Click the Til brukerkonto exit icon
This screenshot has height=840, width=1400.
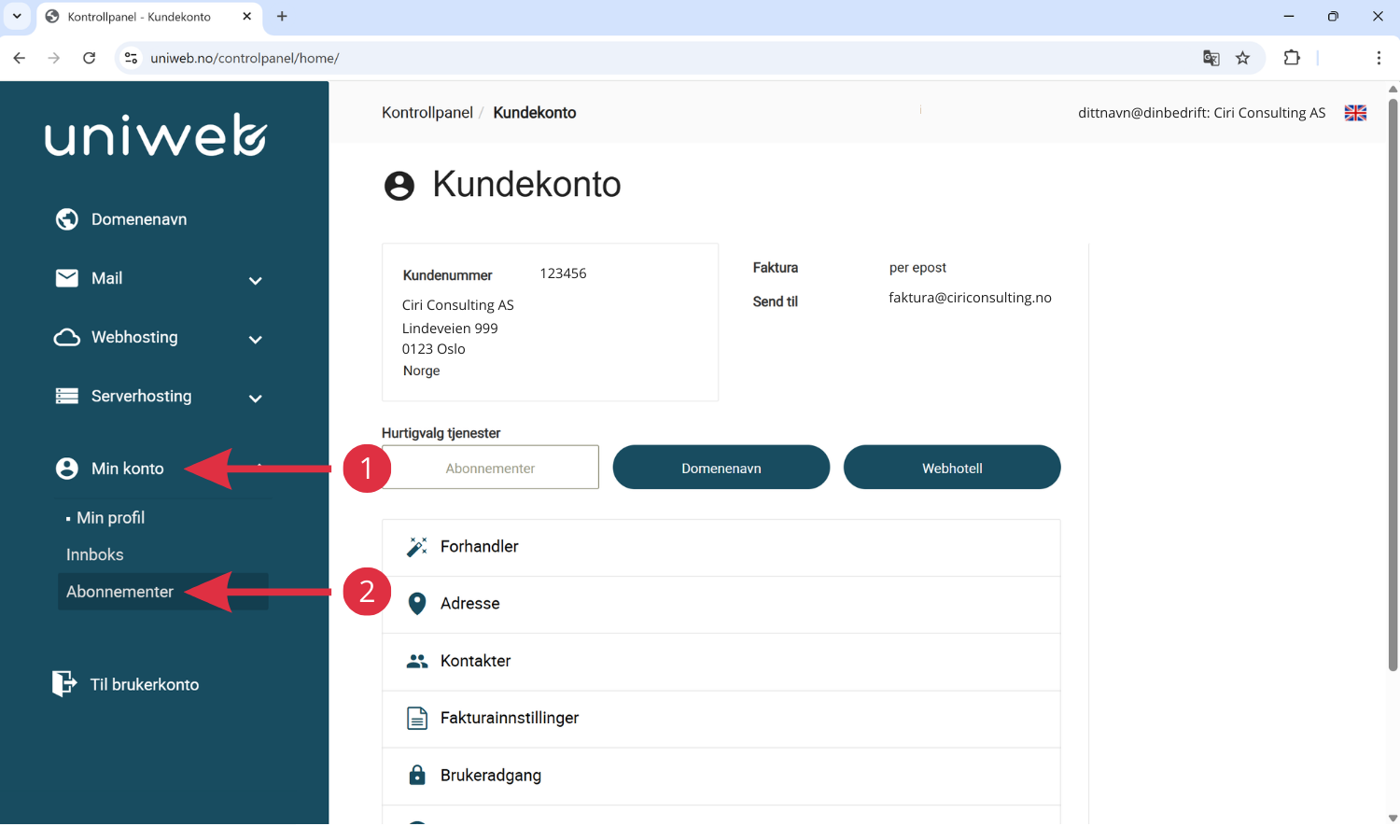[x=64, y=683]
